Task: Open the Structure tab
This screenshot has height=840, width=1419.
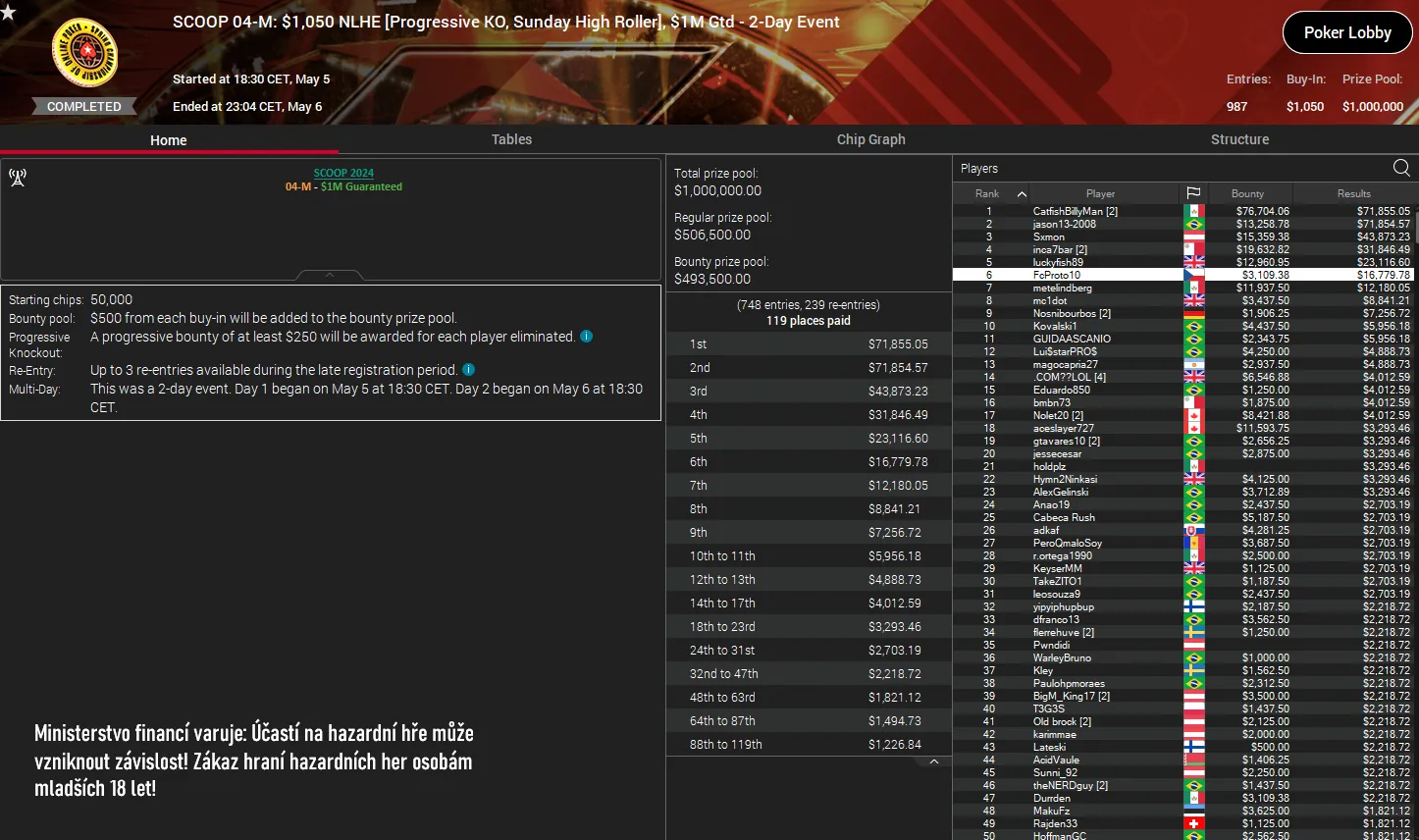Action: [x=1239, y=139]
